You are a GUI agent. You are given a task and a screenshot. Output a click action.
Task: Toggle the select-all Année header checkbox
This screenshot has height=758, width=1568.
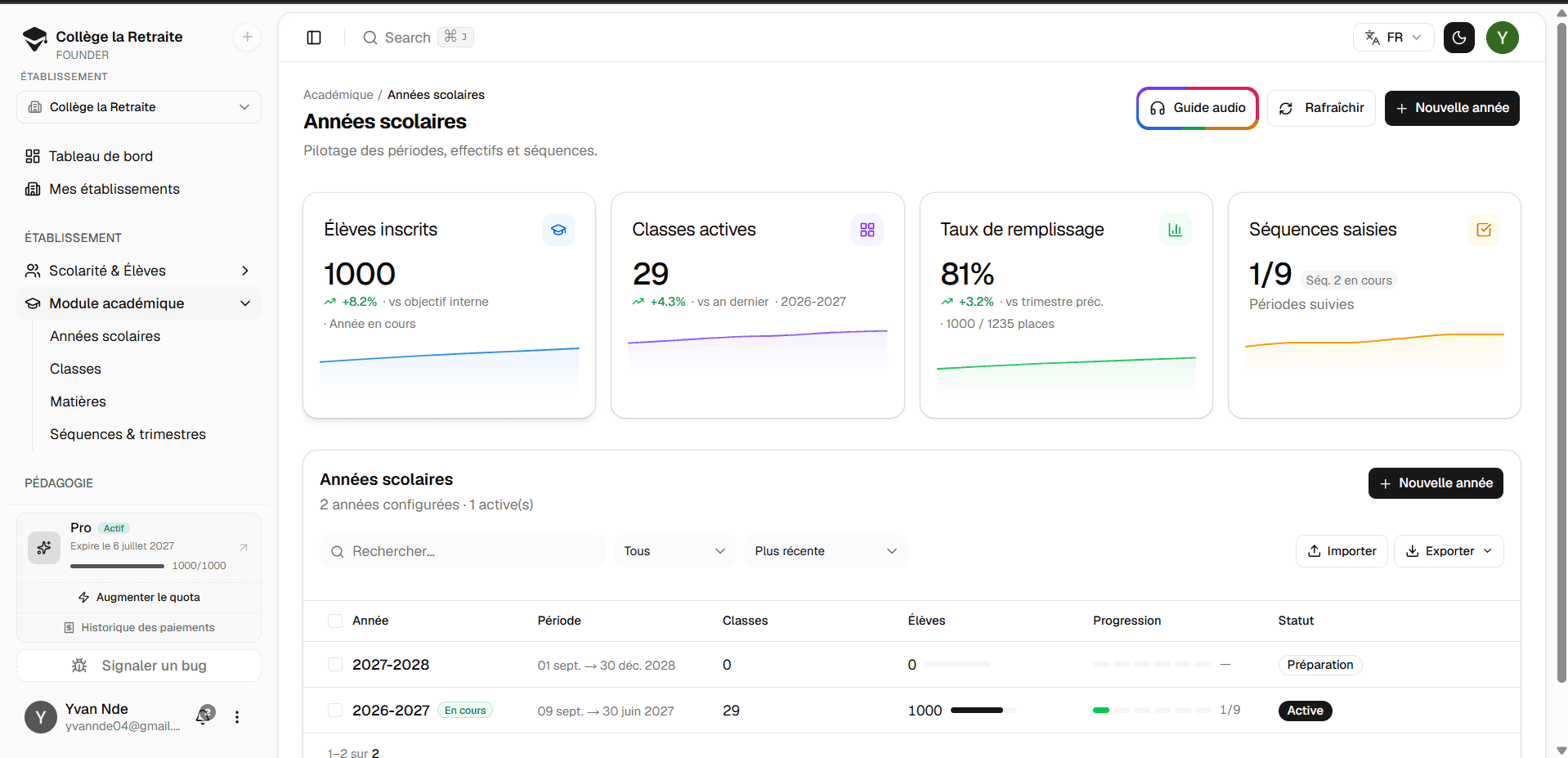335,621
